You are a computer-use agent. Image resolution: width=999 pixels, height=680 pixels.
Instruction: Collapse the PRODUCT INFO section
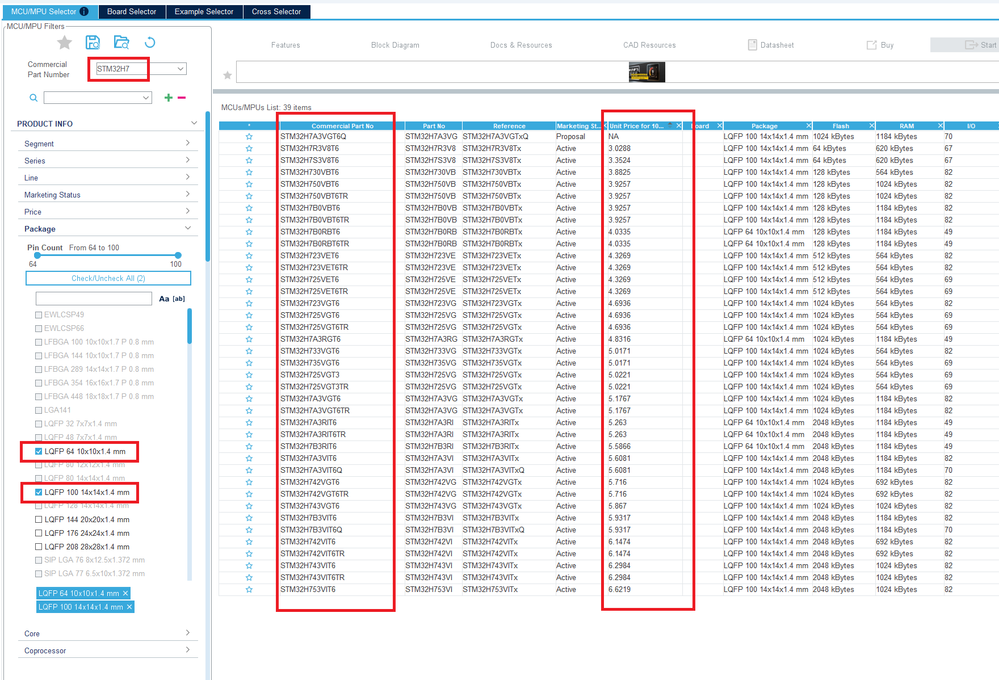tap(194, 123)
